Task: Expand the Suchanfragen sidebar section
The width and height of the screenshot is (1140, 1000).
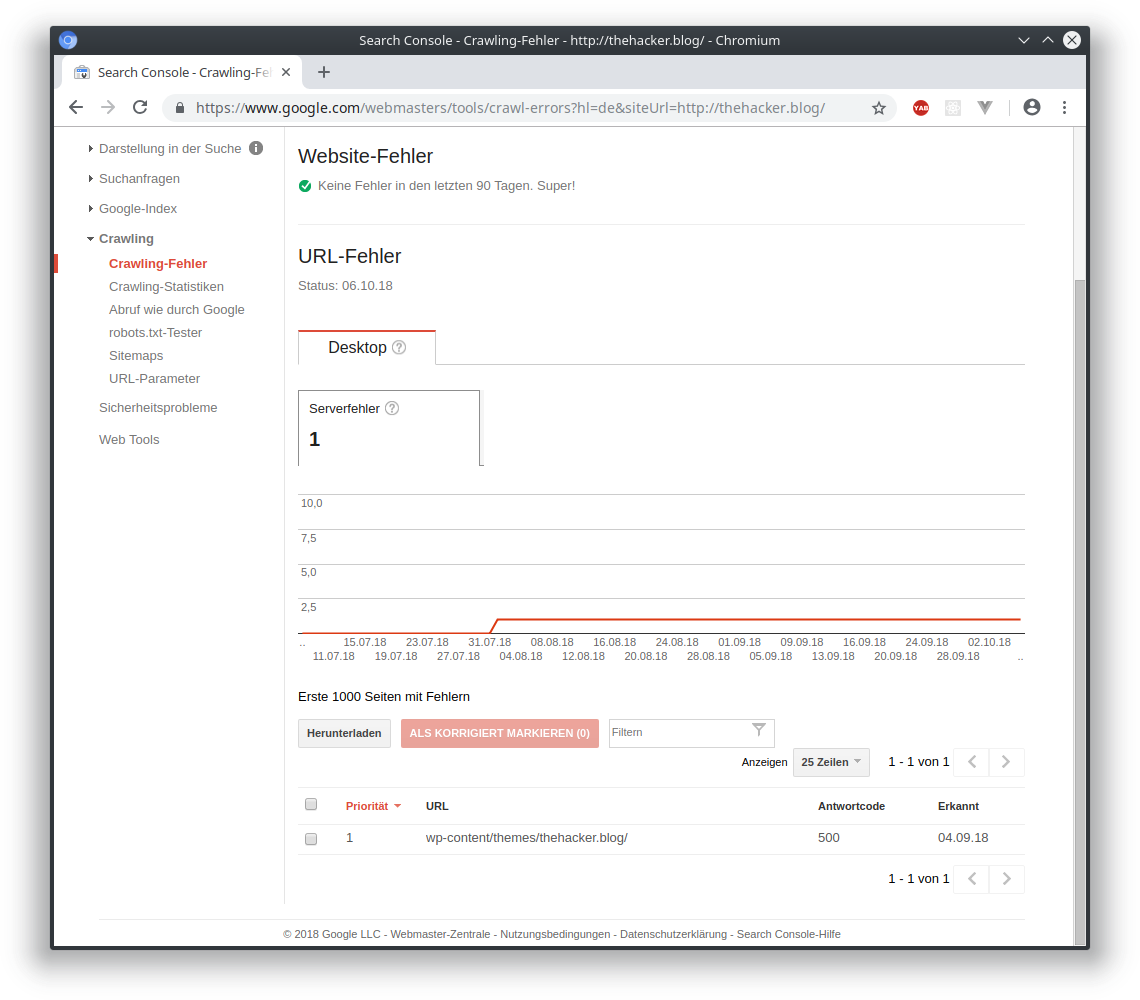Action: point(139,179)
